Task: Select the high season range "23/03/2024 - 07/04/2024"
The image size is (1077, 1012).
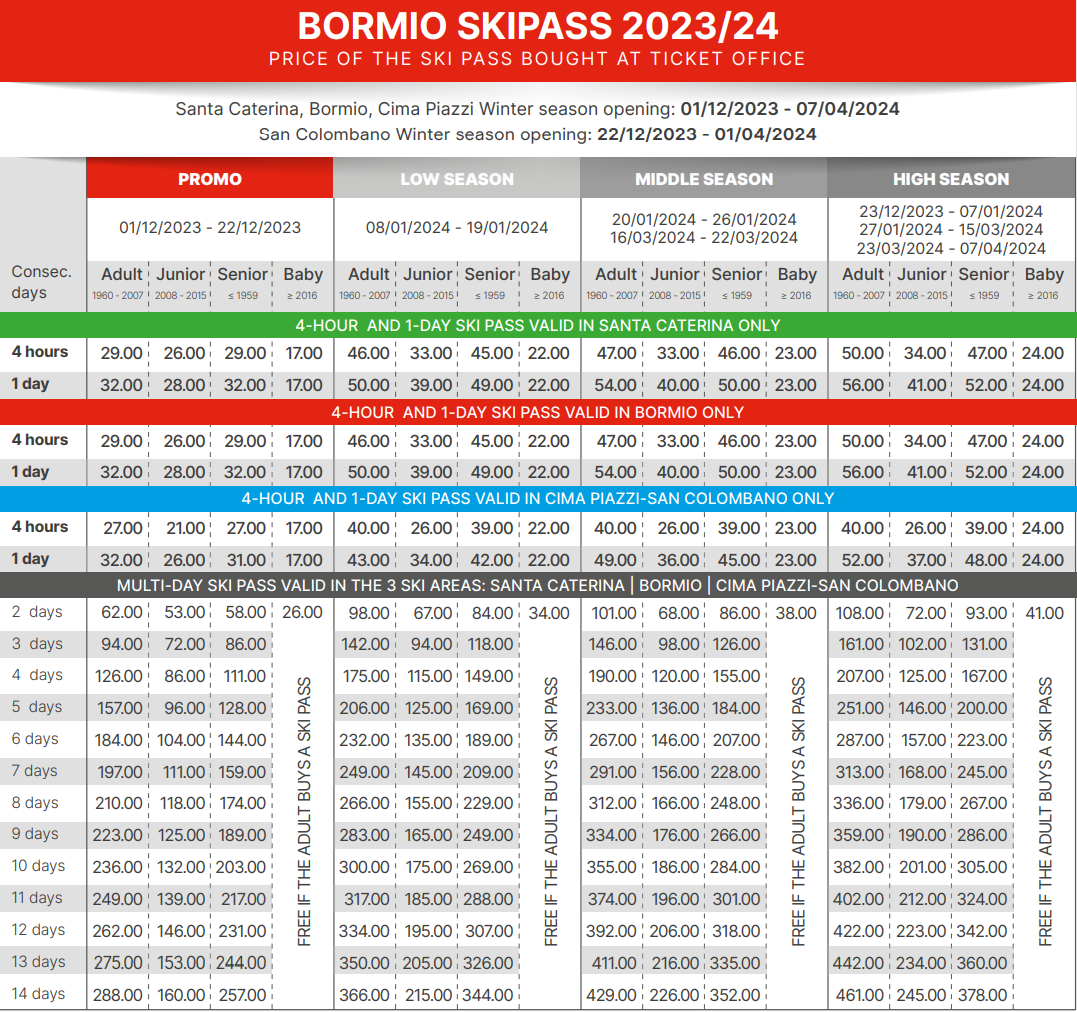Action: (x=951, y=248)
